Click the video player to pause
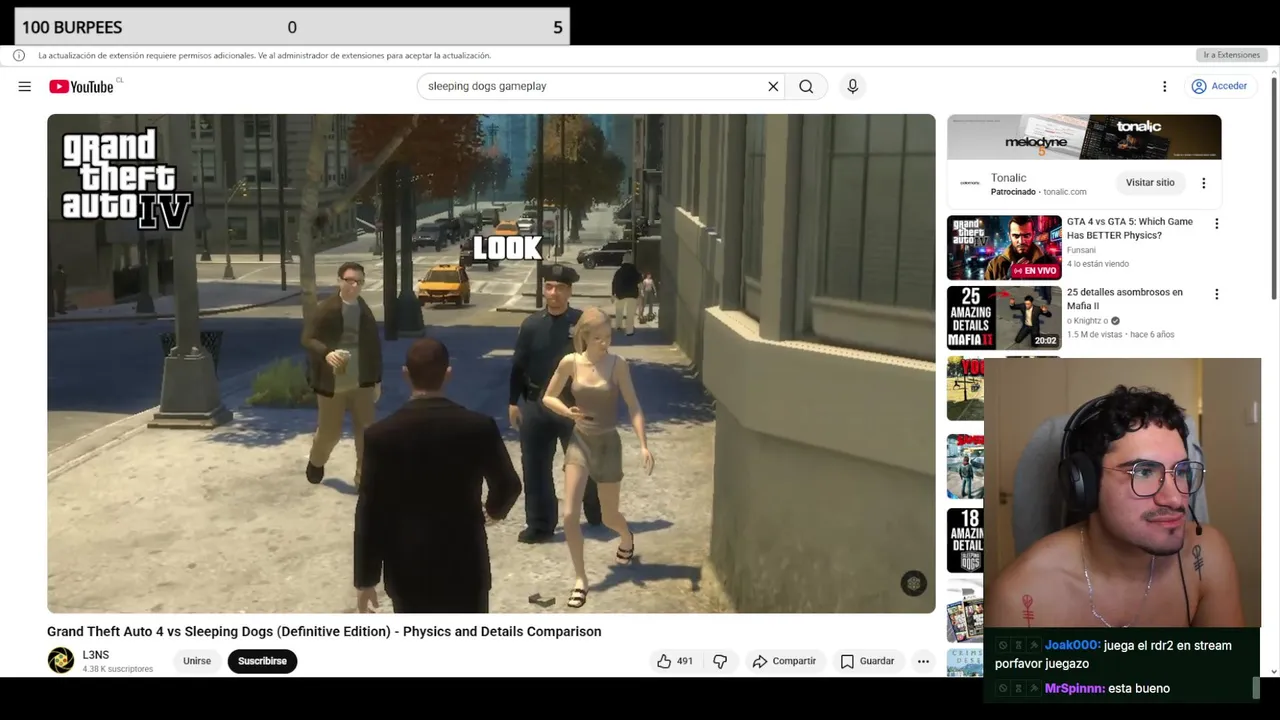Viewport: 1280px width, 720px height. tap(491, 363)
